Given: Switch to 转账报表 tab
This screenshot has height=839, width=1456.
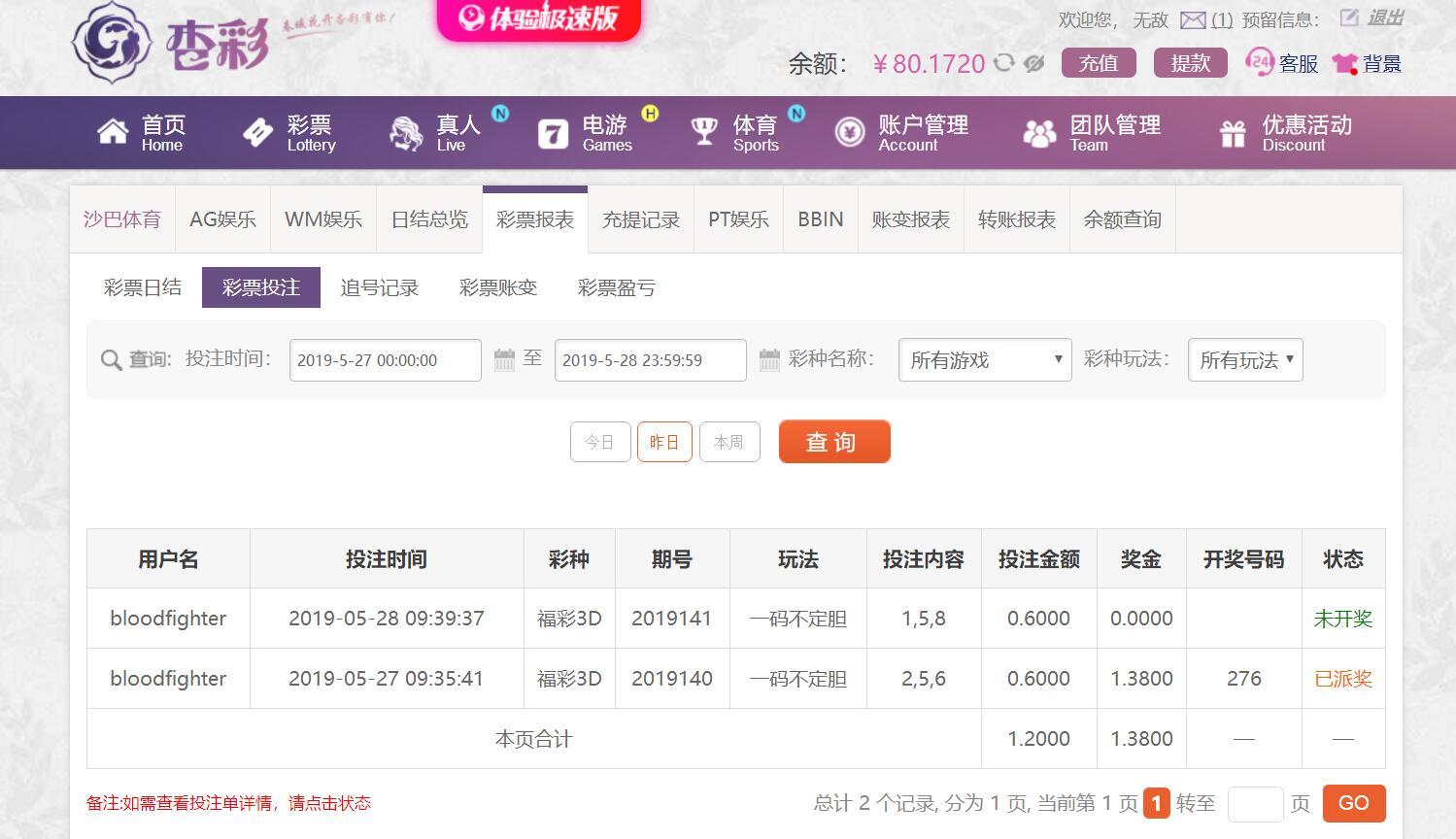Looking at the screenshot, I should [x=1017, y=219].
